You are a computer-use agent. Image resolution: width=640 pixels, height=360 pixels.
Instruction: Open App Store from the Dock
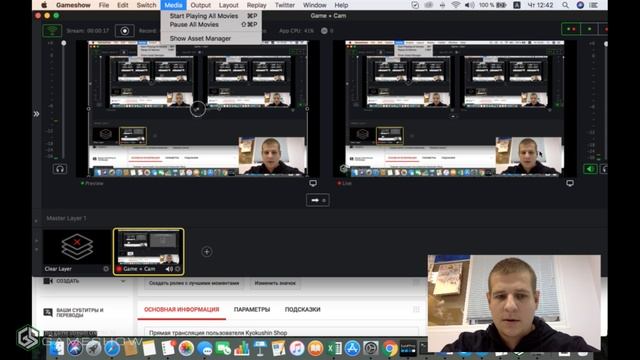point(352,349)
